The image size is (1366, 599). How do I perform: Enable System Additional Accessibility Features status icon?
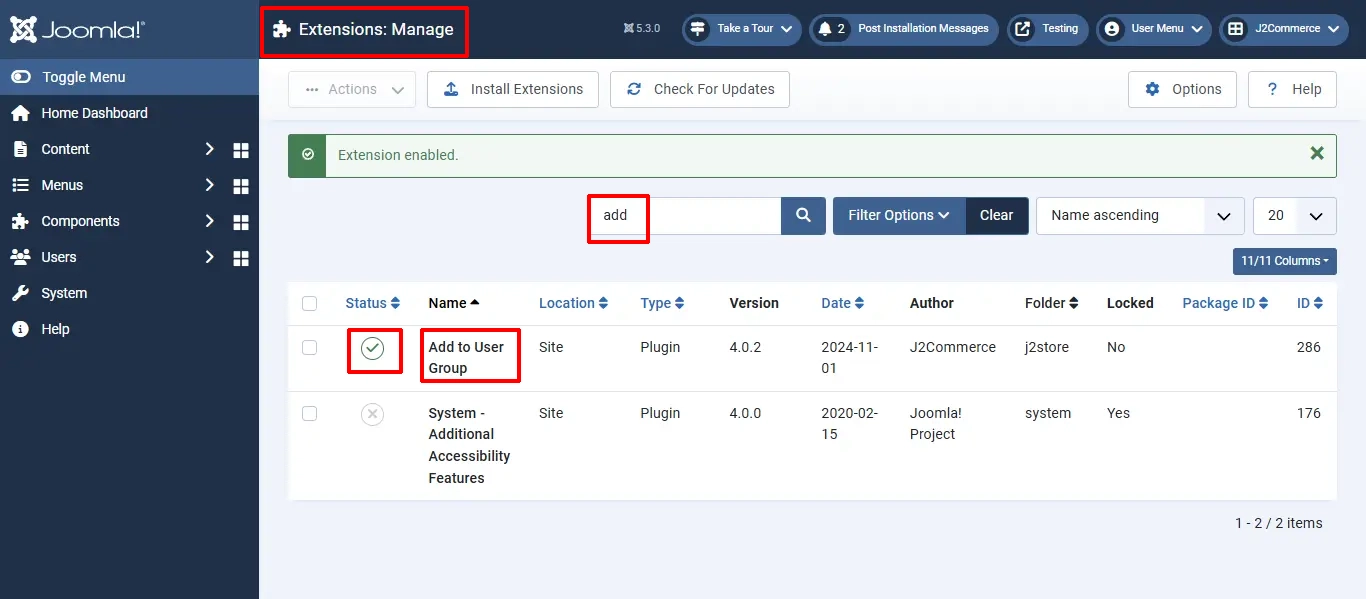372,414
